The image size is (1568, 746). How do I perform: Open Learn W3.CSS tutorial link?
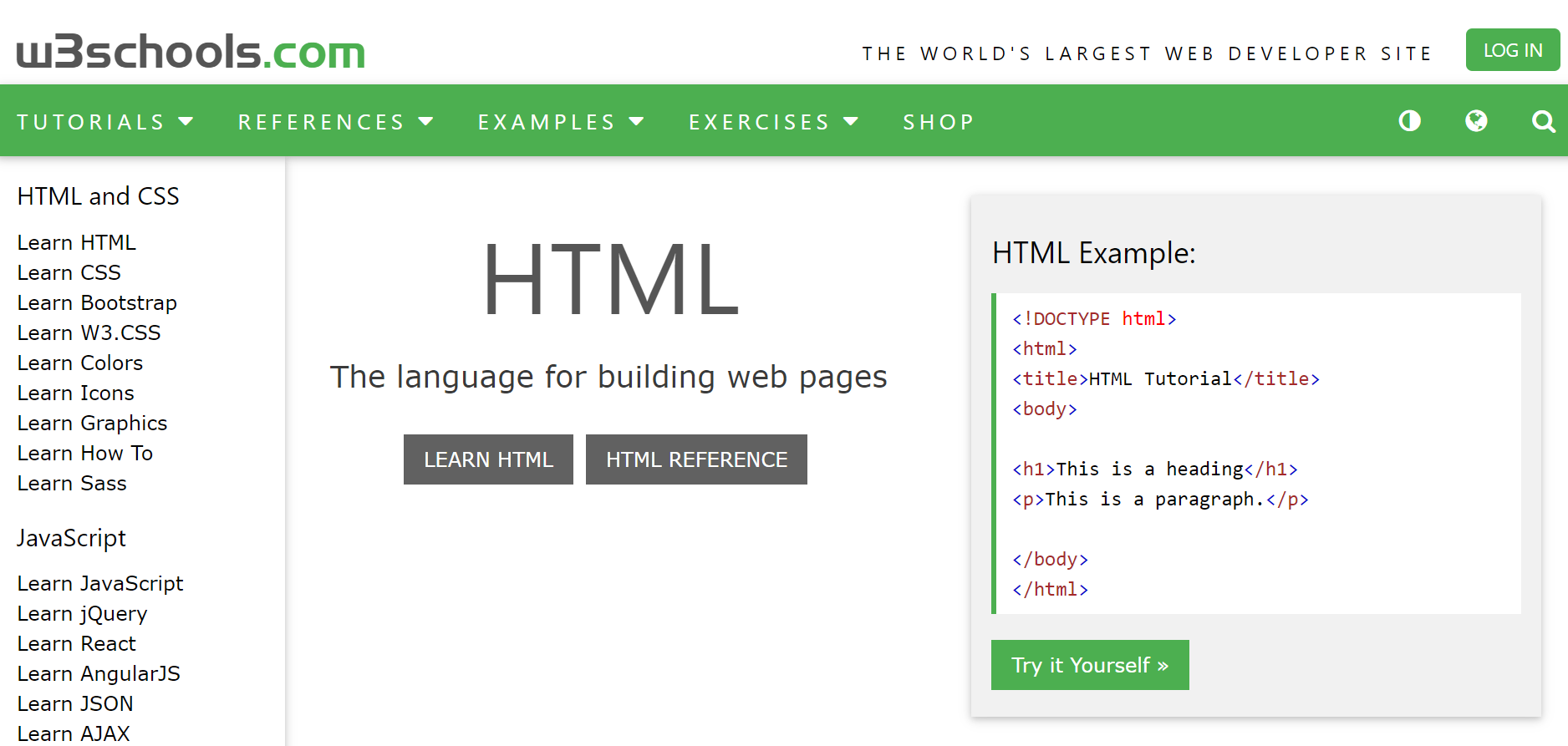[x=89, y=332]
